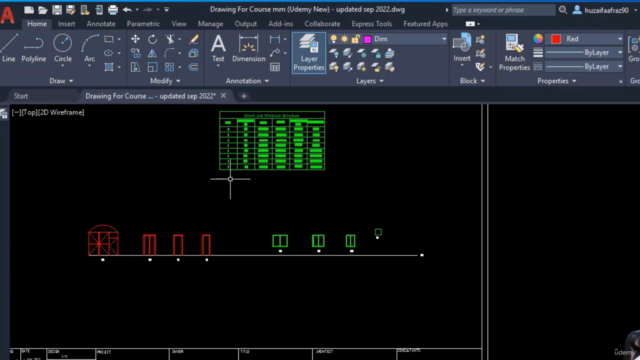
Task: Open the Layer Properties manager
Action: [309, 53]
